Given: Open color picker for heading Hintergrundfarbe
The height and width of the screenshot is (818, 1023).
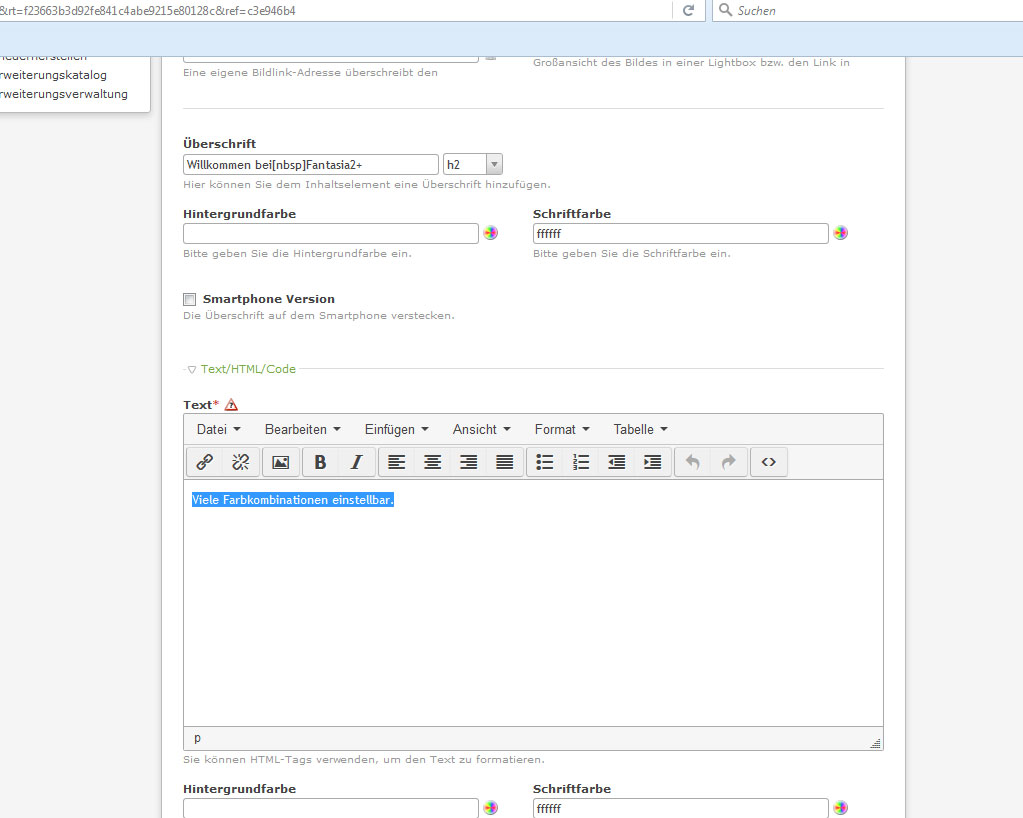Looking at the screenshot, I should coord(490,233).
